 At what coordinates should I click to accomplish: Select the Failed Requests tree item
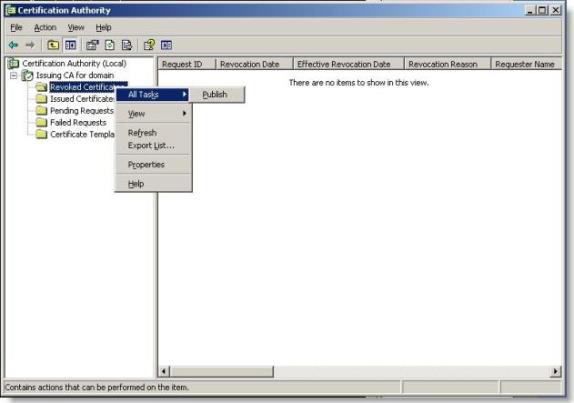click(x=78, y=122)
